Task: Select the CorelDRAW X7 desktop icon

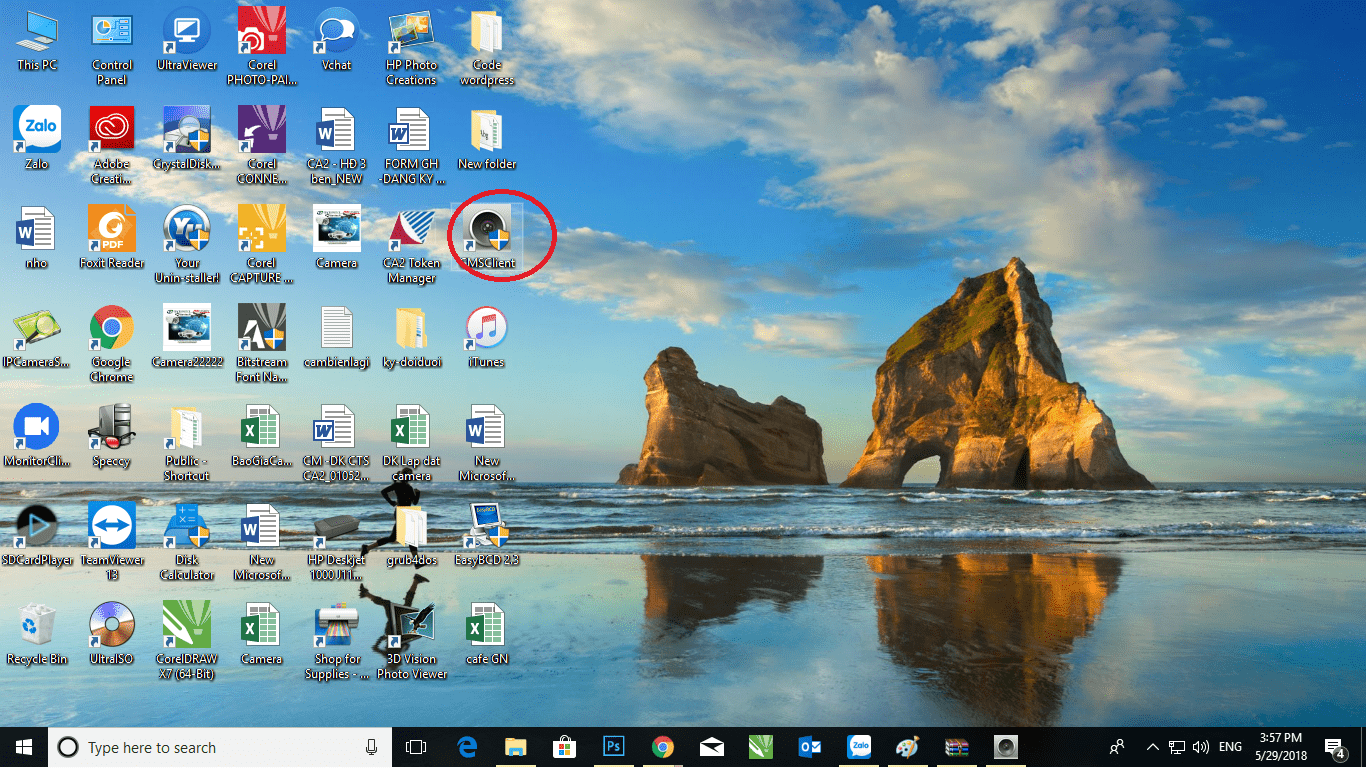Action: coord(187,640)
